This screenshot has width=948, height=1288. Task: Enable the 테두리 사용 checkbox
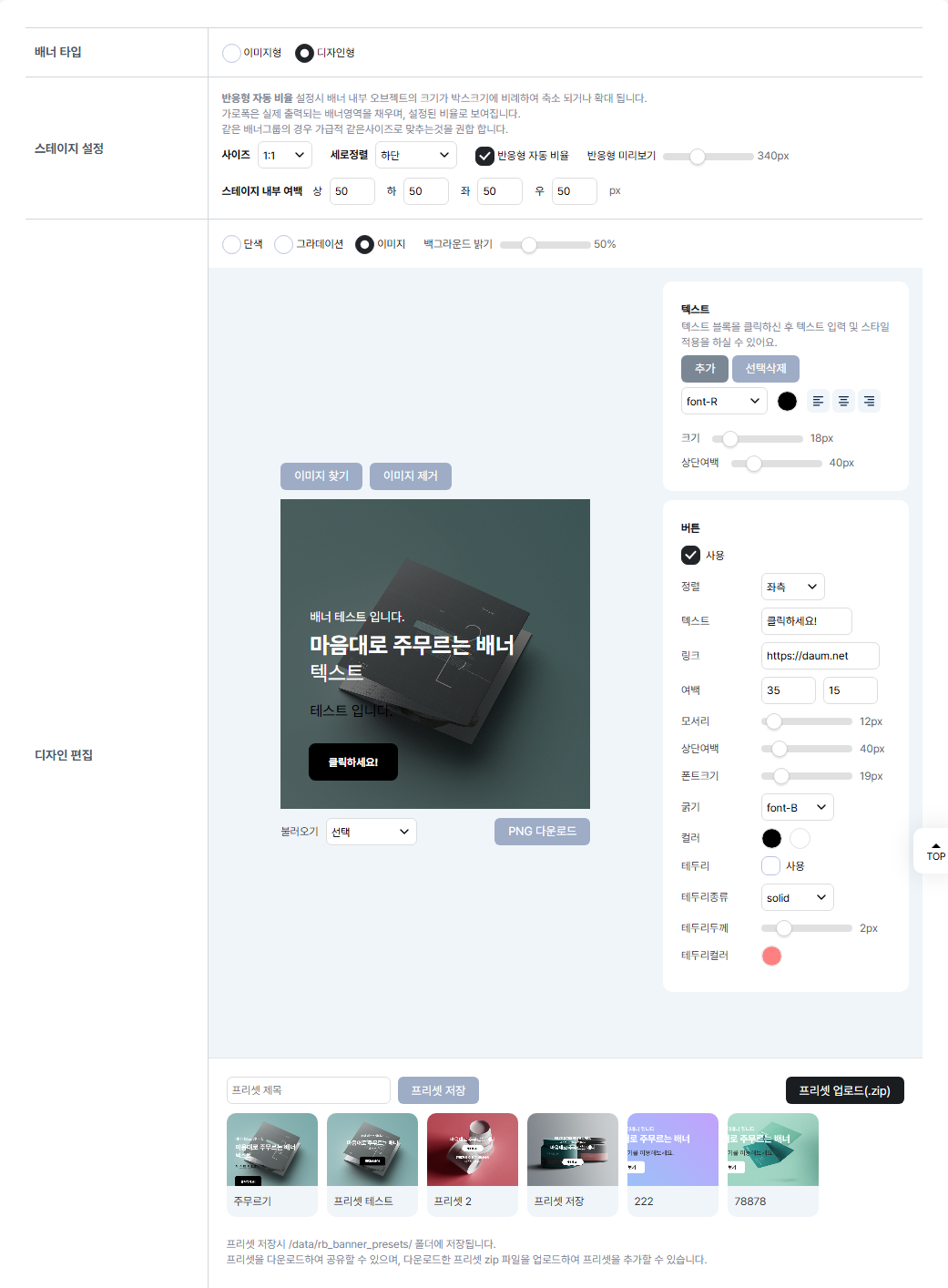point(771,865)
